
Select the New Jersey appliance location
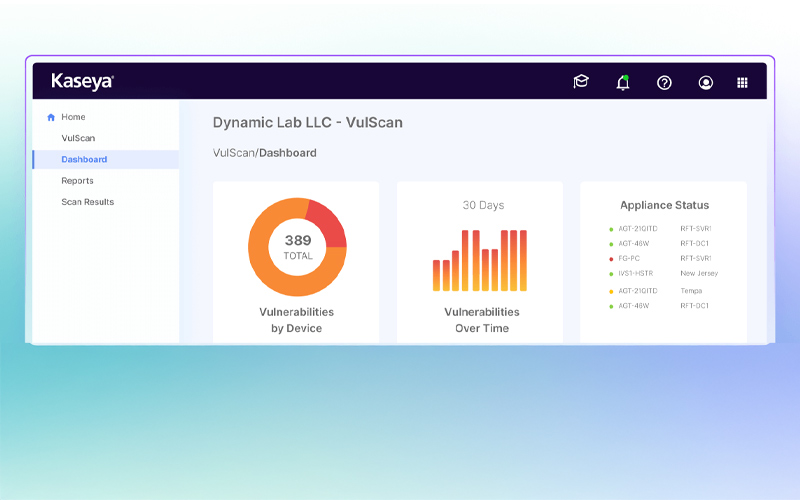point(699,273)
